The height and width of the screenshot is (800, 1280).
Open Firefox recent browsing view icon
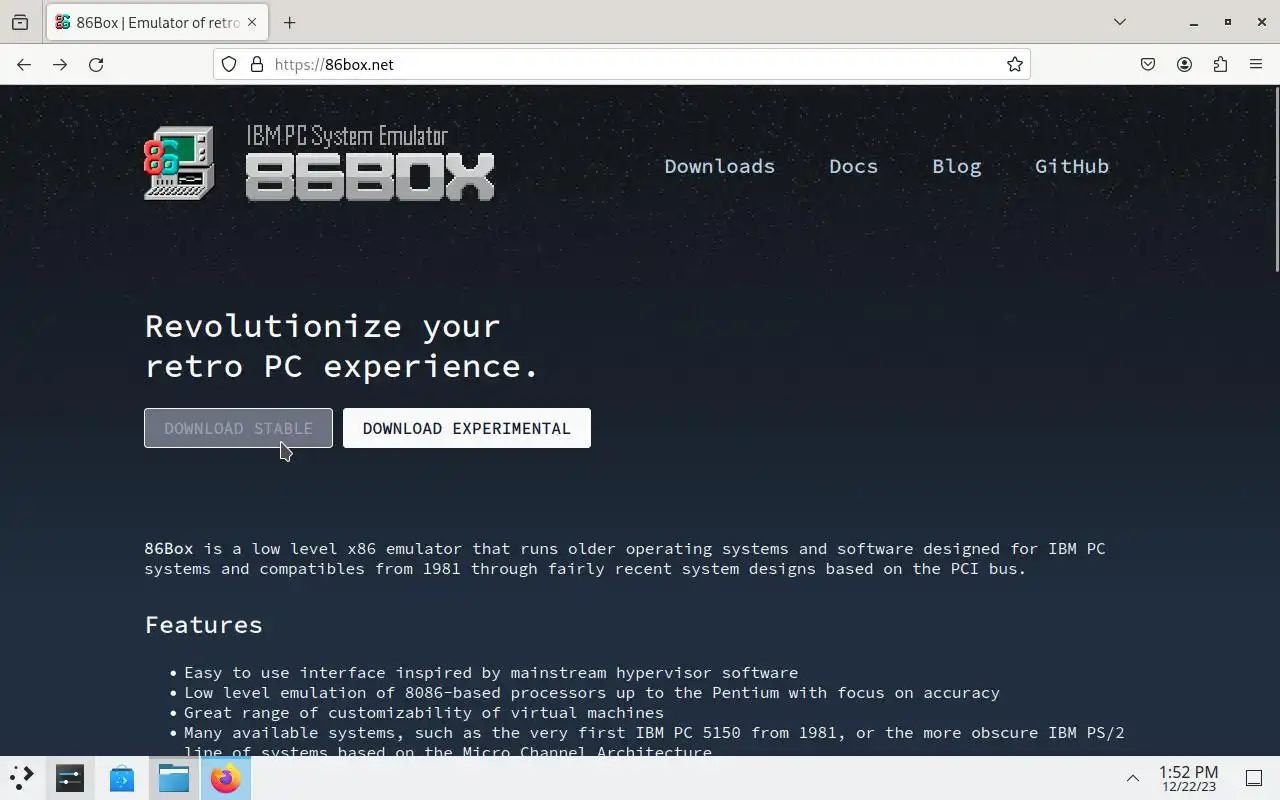click(20, 22)
